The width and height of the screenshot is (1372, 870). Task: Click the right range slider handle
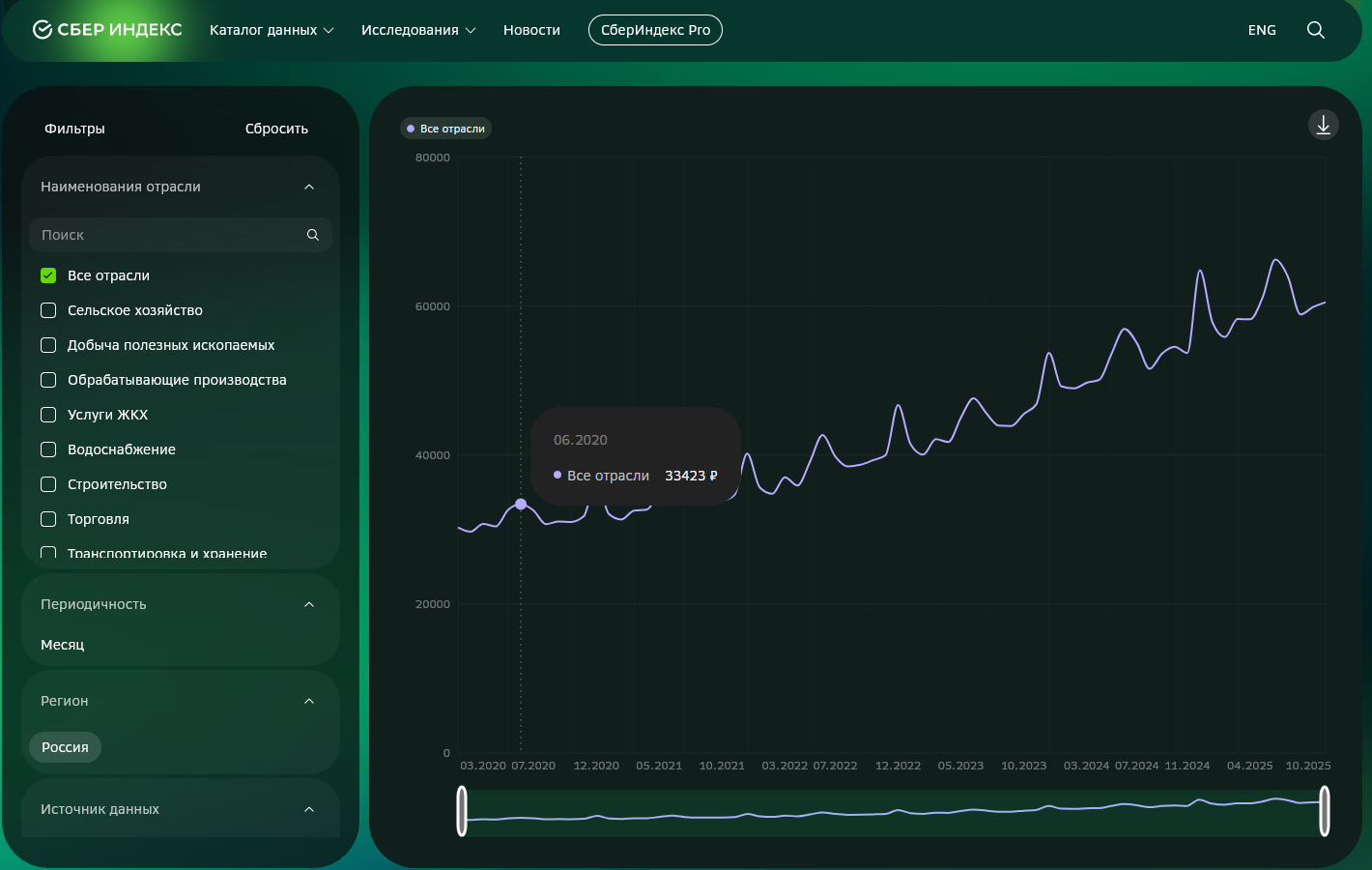click(1325, 811)
